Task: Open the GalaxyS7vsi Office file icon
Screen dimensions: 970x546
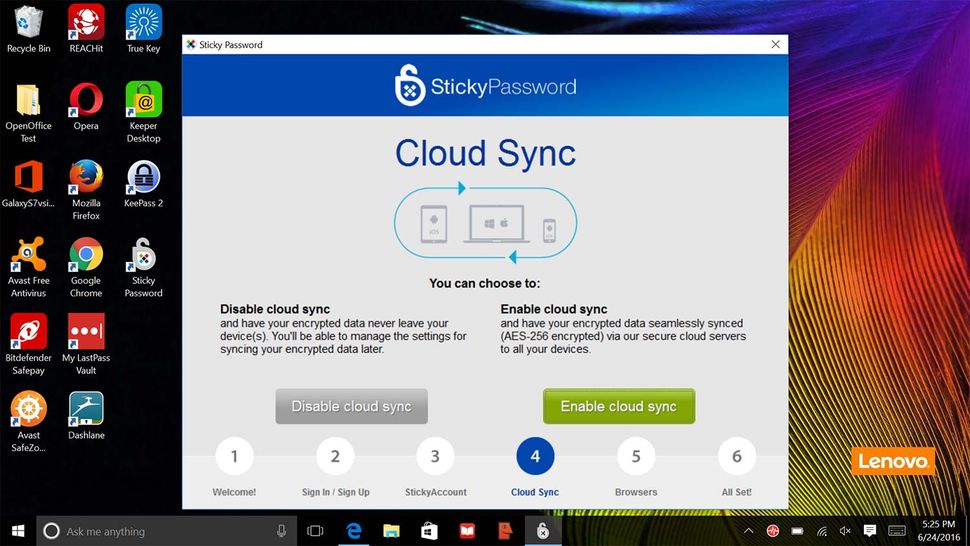Action: click(28, 184)
